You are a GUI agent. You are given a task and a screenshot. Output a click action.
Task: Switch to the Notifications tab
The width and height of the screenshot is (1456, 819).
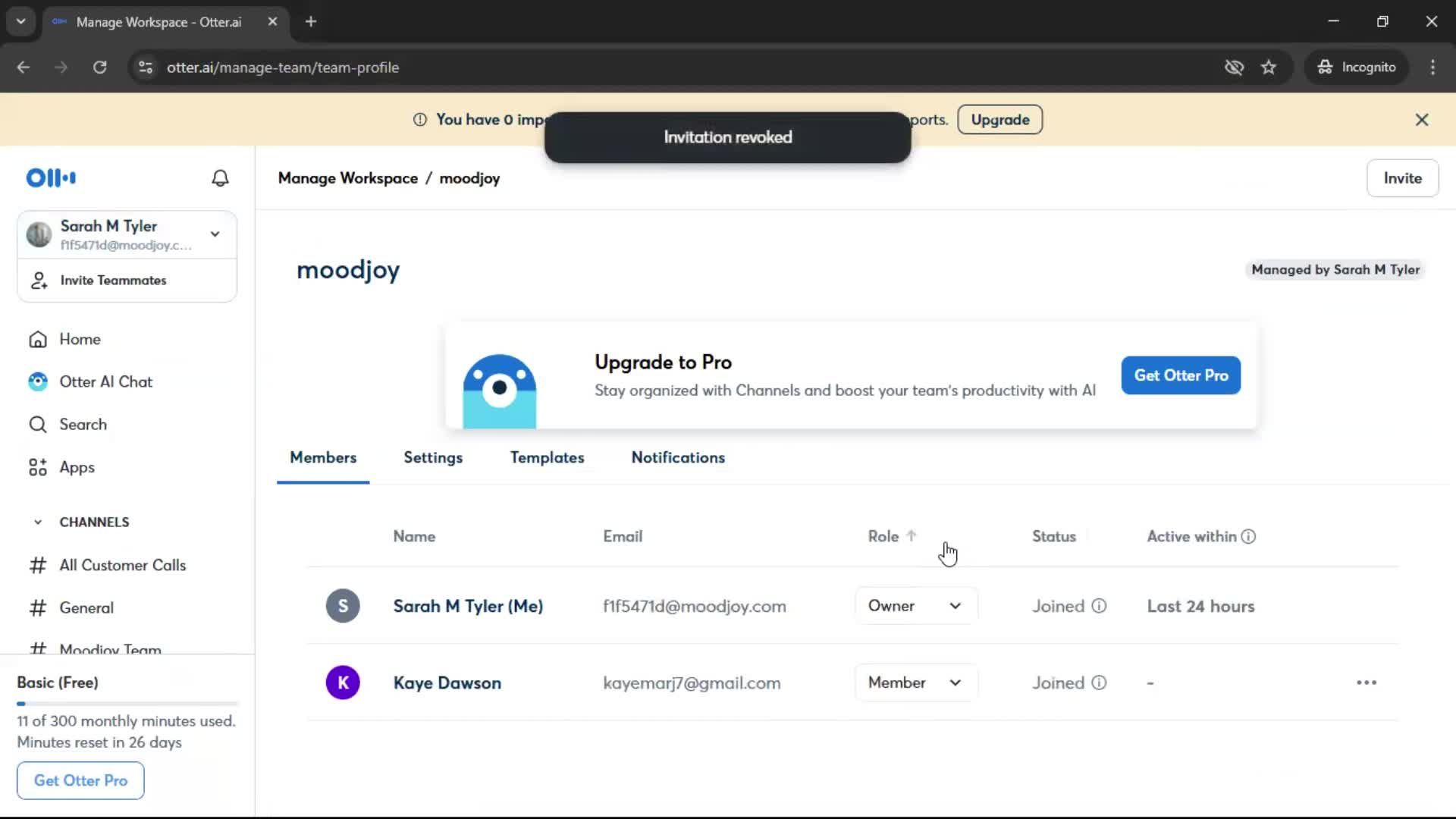click(x=678, y=458)
